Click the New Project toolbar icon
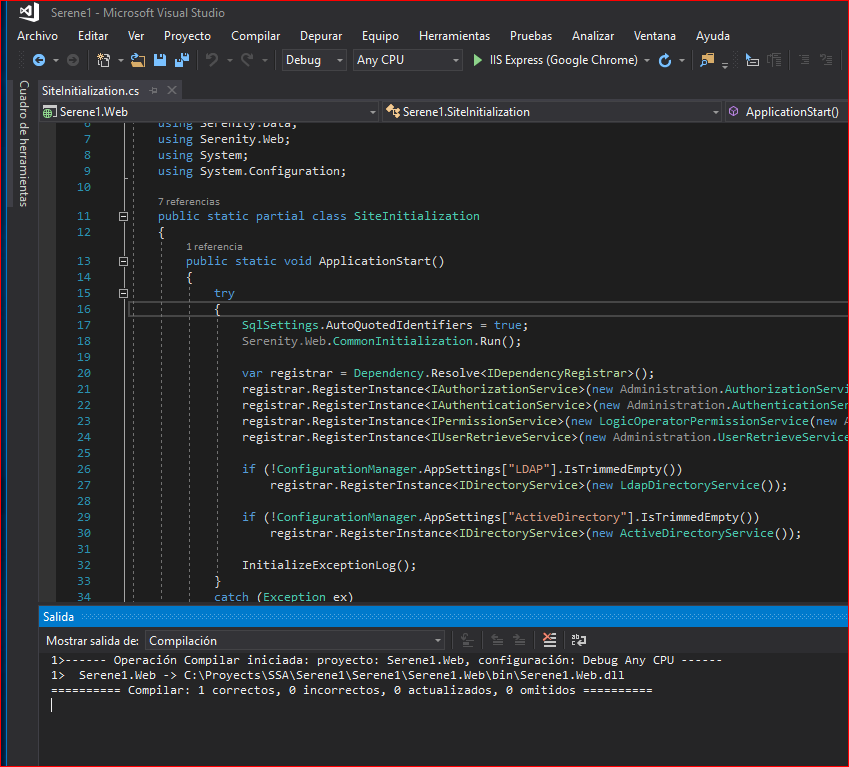This screenshot has height=767, width=849. pos(103,60)
